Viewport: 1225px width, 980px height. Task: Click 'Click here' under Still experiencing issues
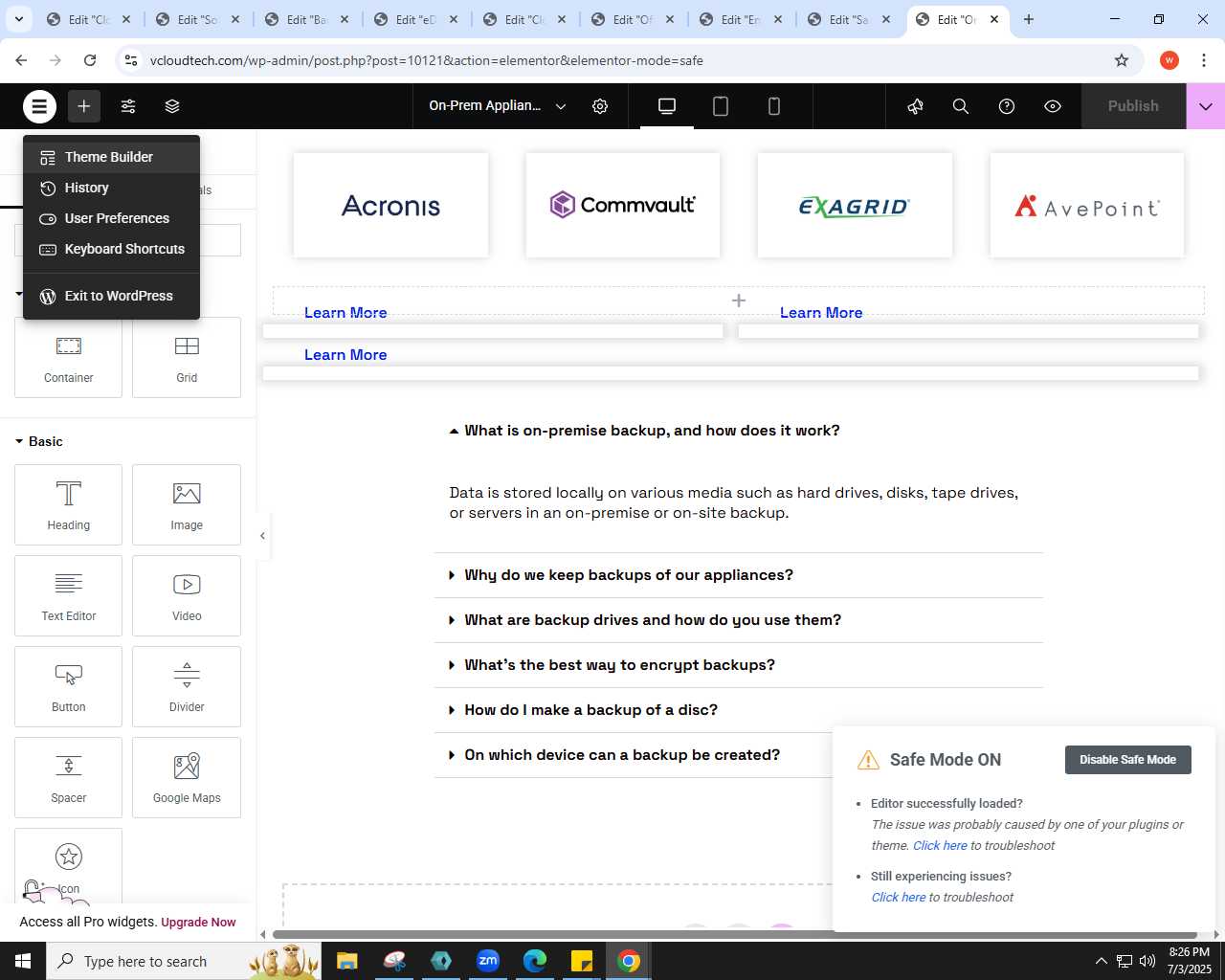[x=898, y=898]
